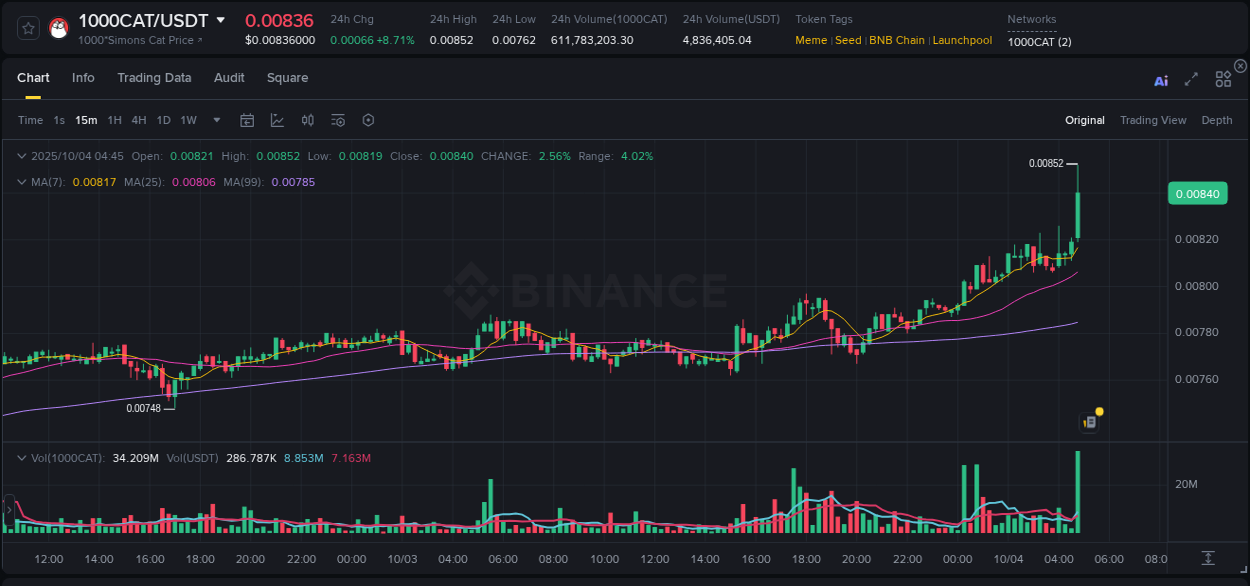Open the calendar date-selection tool
The height and width of the screenshot is (586, 1250).
[x=247, y=120]
